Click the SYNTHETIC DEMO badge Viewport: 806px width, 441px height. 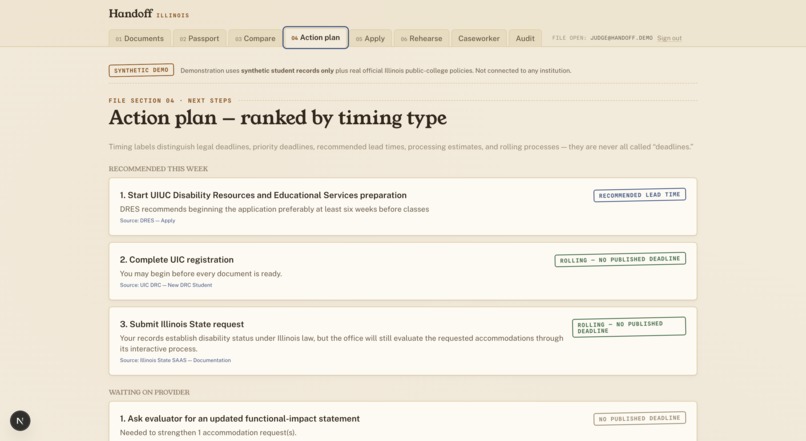click(141, 70)
